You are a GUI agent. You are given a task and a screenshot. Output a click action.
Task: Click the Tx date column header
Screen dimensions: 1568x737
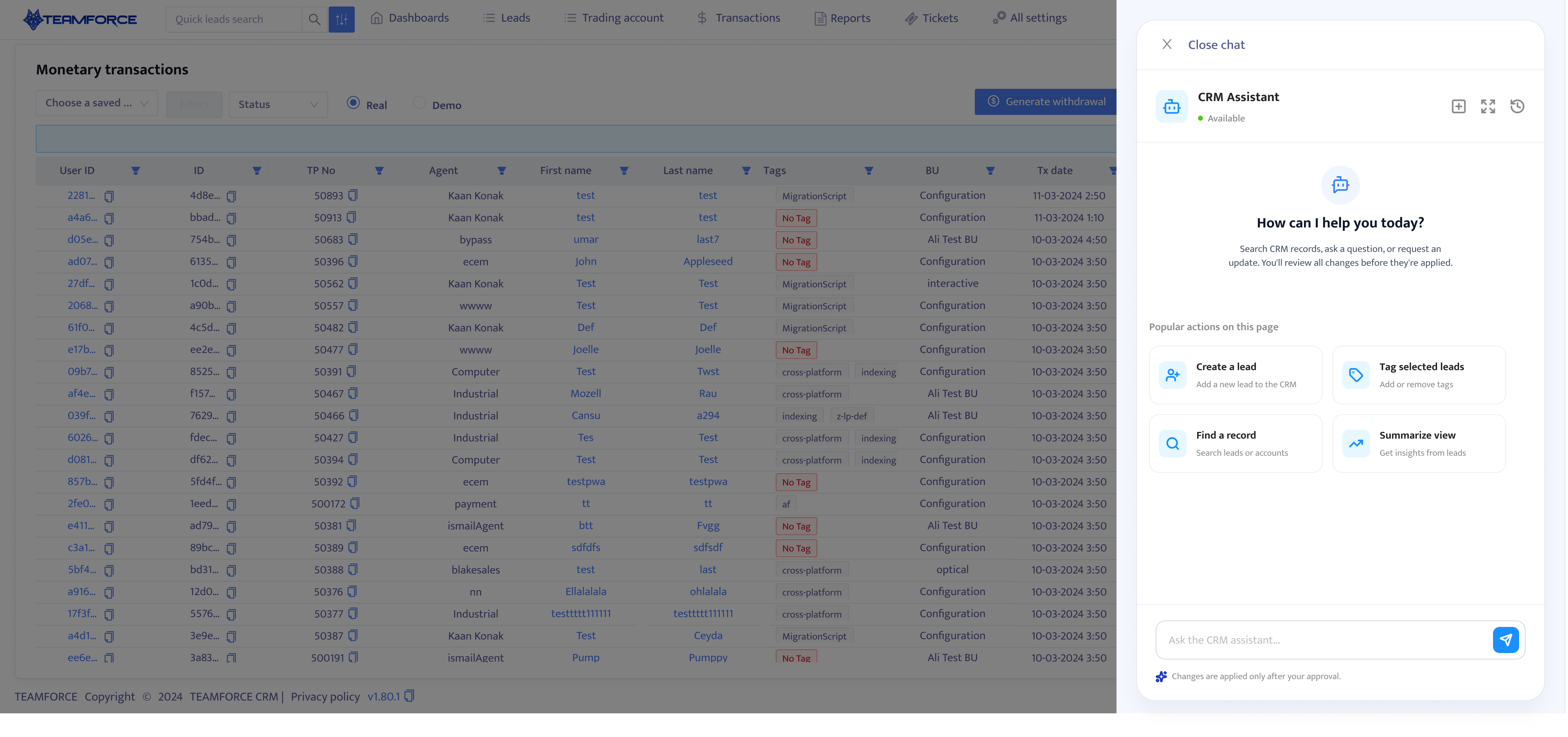point(1055,171)
